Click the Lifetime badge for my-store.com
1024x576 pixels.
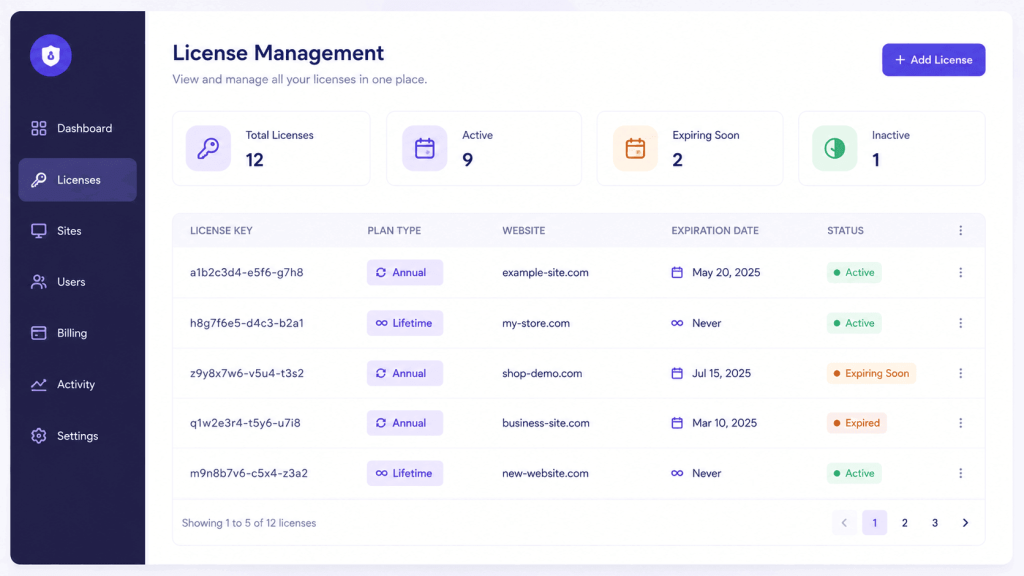pos(405,323)
